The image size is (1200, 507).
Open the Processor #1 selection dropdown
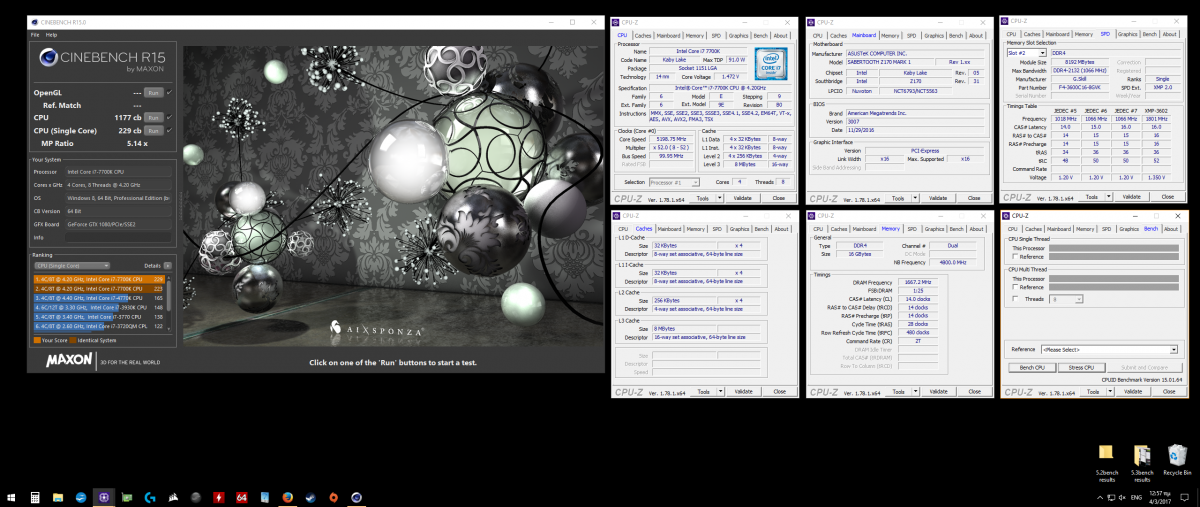[x=672, y=182]
